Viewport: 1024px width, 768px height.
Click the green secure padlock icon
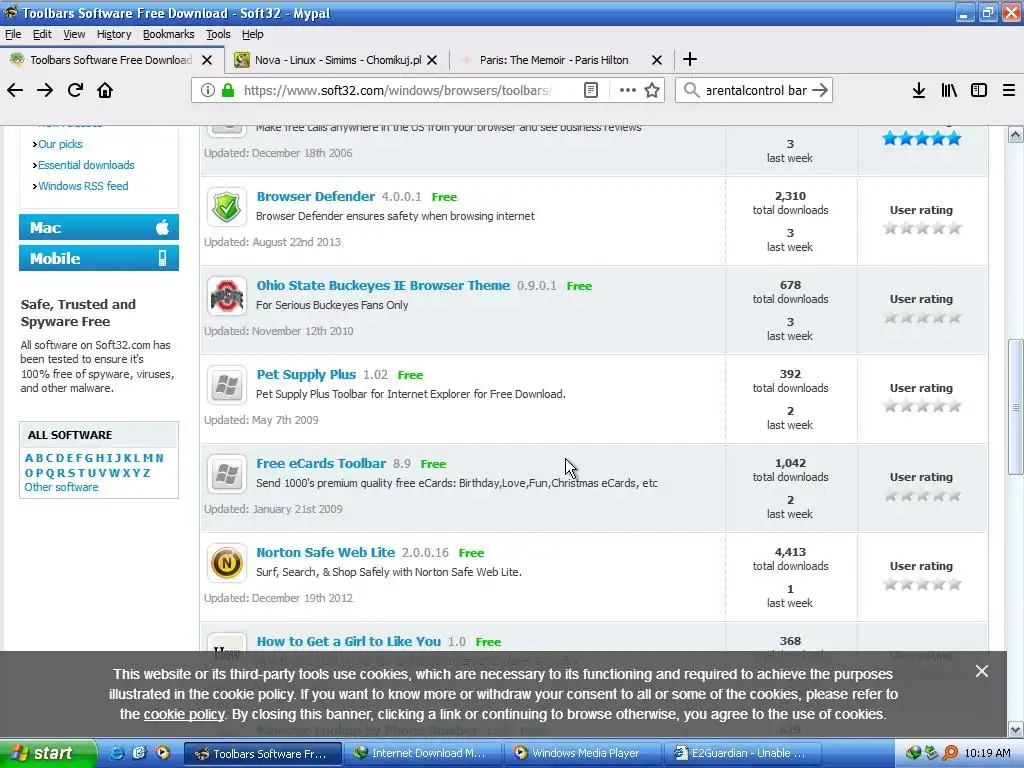click(x=228, y=90)
